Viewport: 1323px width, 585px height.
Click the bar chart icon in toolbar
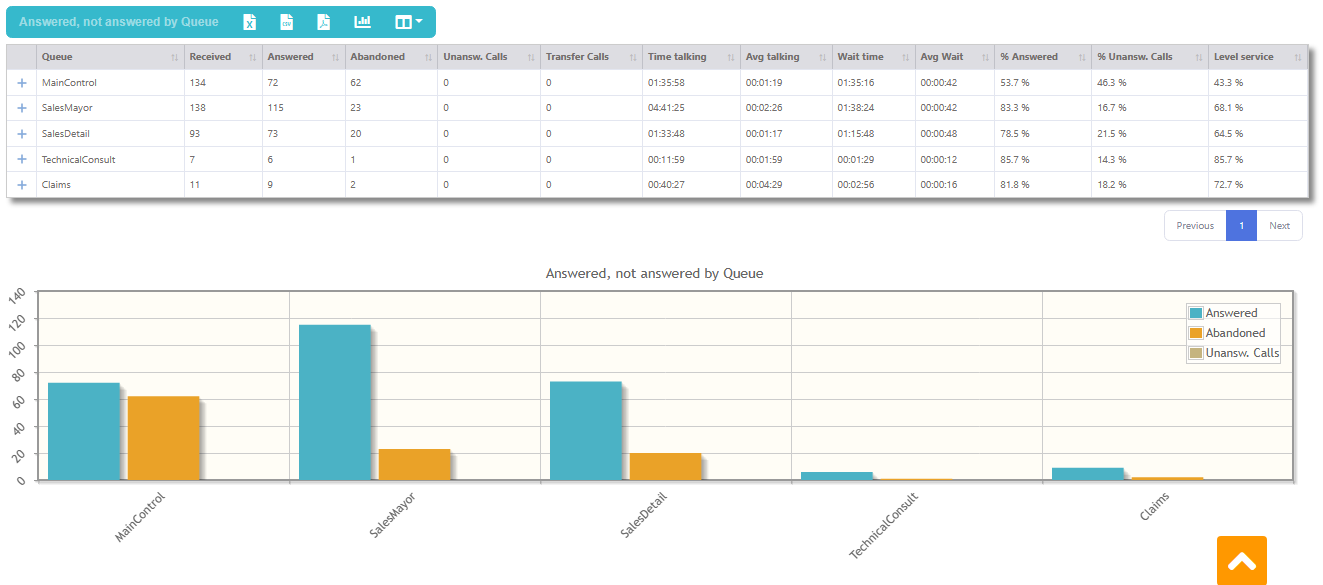(362, 22)
